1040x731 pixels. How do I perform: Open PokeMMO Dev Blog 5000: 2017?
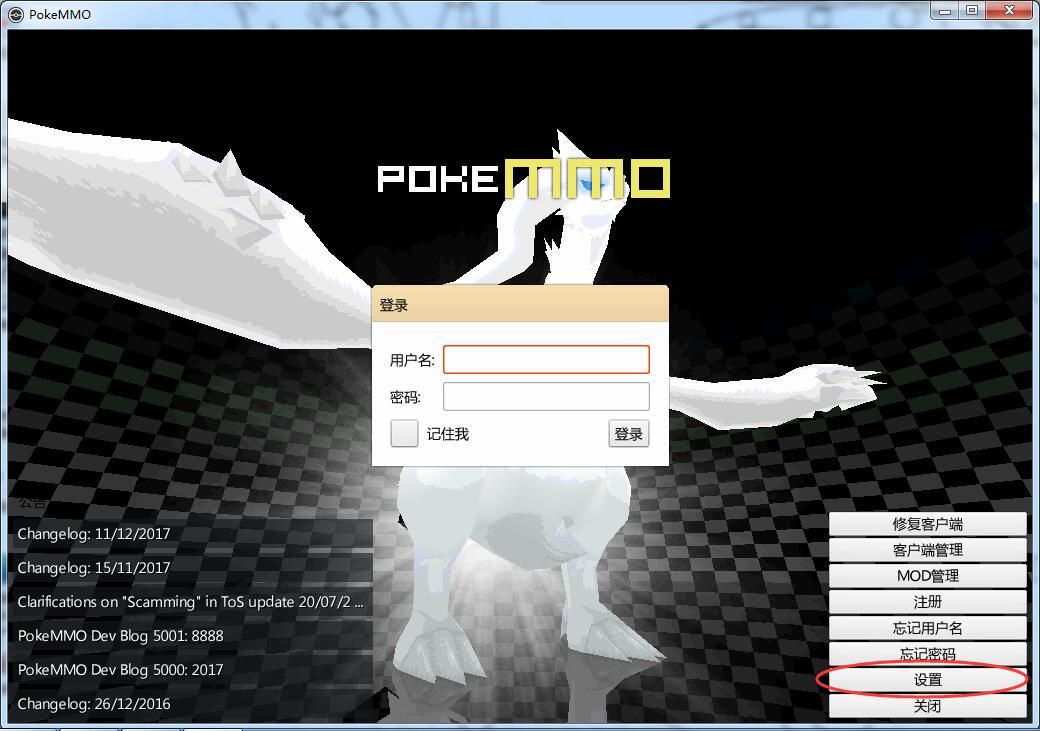click(120, 669)
